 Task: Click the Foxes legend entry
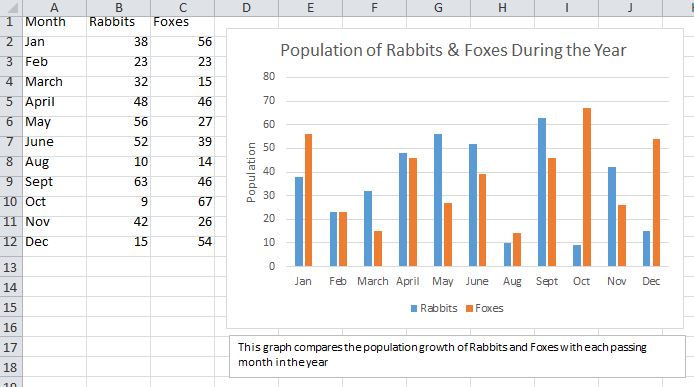[485, 308]
